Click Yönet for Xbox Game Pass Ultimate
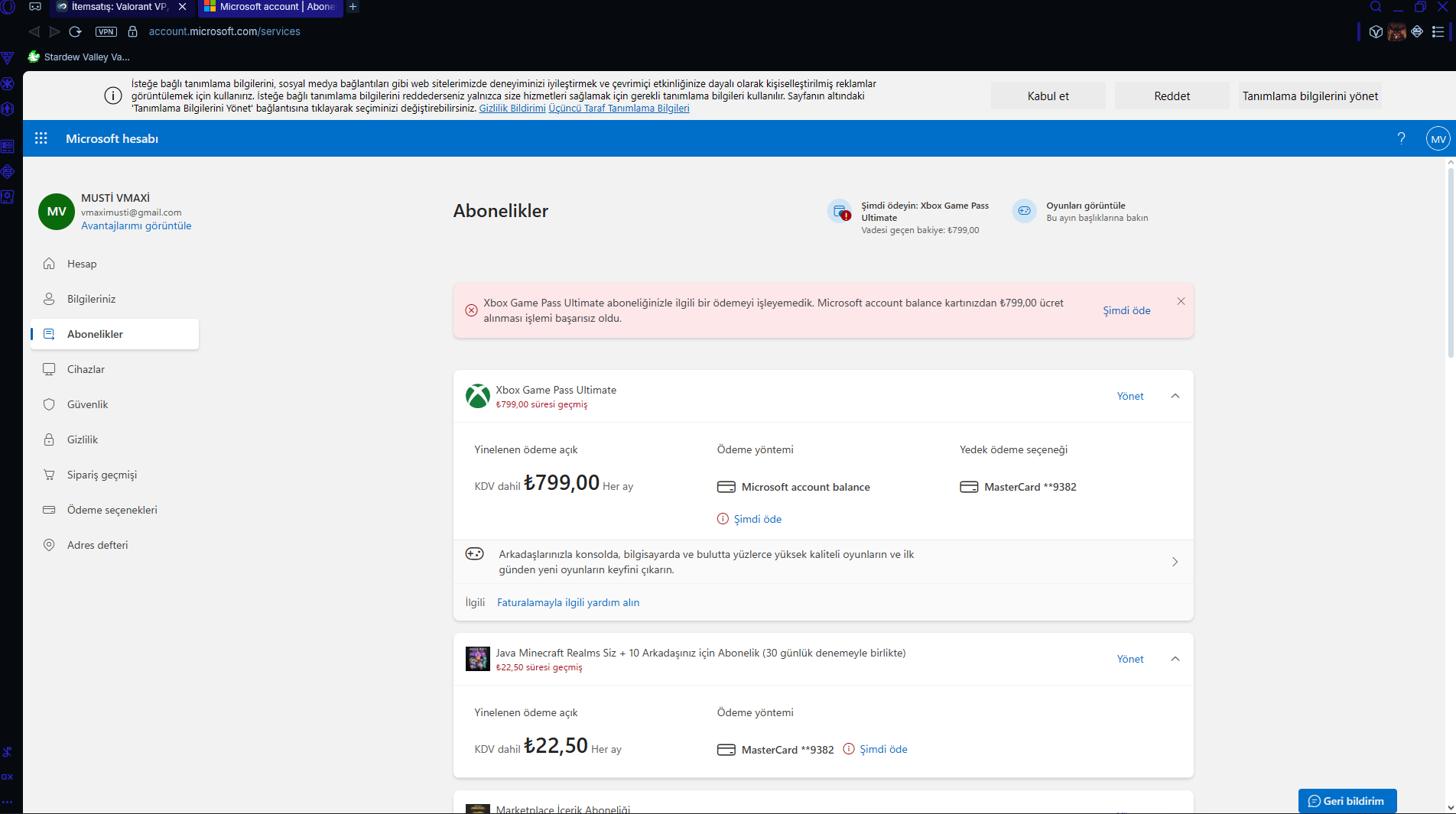1456x814 pixels. tap(1130, 396)
